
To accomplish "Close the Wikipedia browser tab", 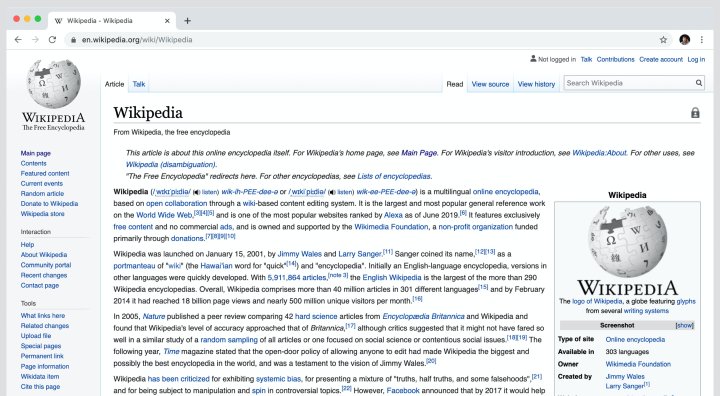I will 167,21.
